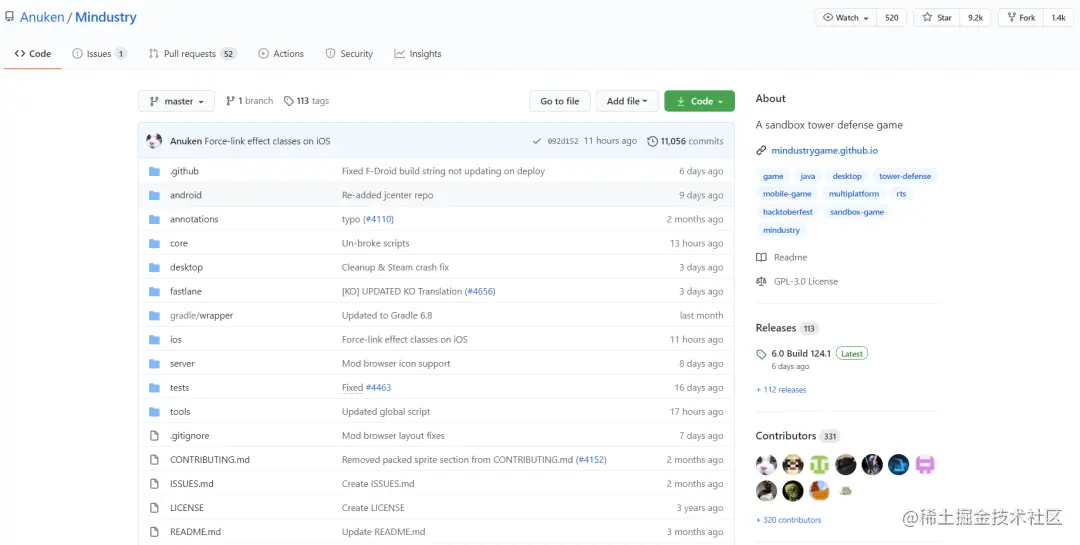
Task: Open the #4463 link in tests row
Action: [x=378, y=388]
